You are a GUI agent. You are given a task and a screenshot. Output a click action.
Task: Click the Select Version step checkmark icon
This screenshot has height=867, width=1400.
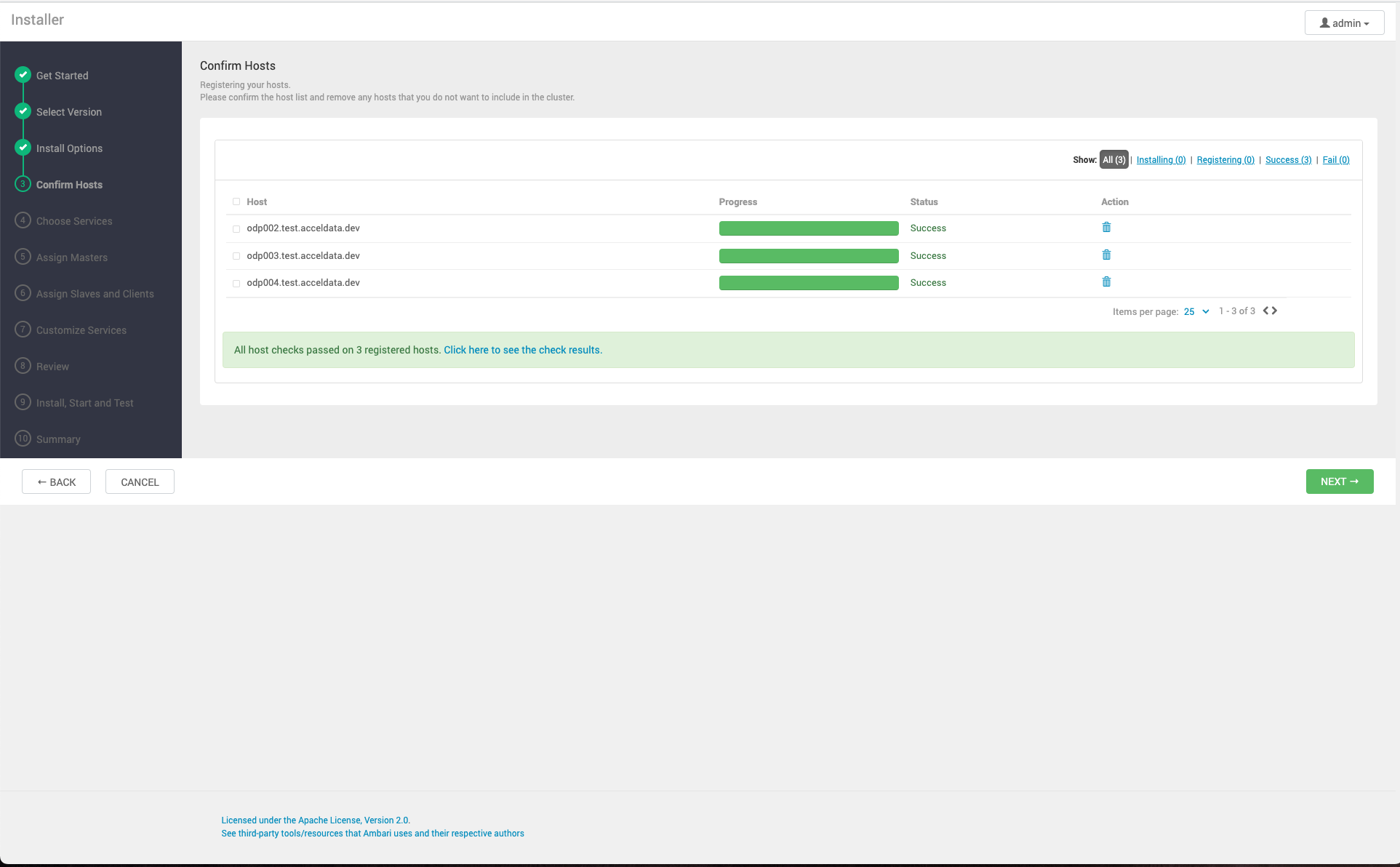point(23,111)
